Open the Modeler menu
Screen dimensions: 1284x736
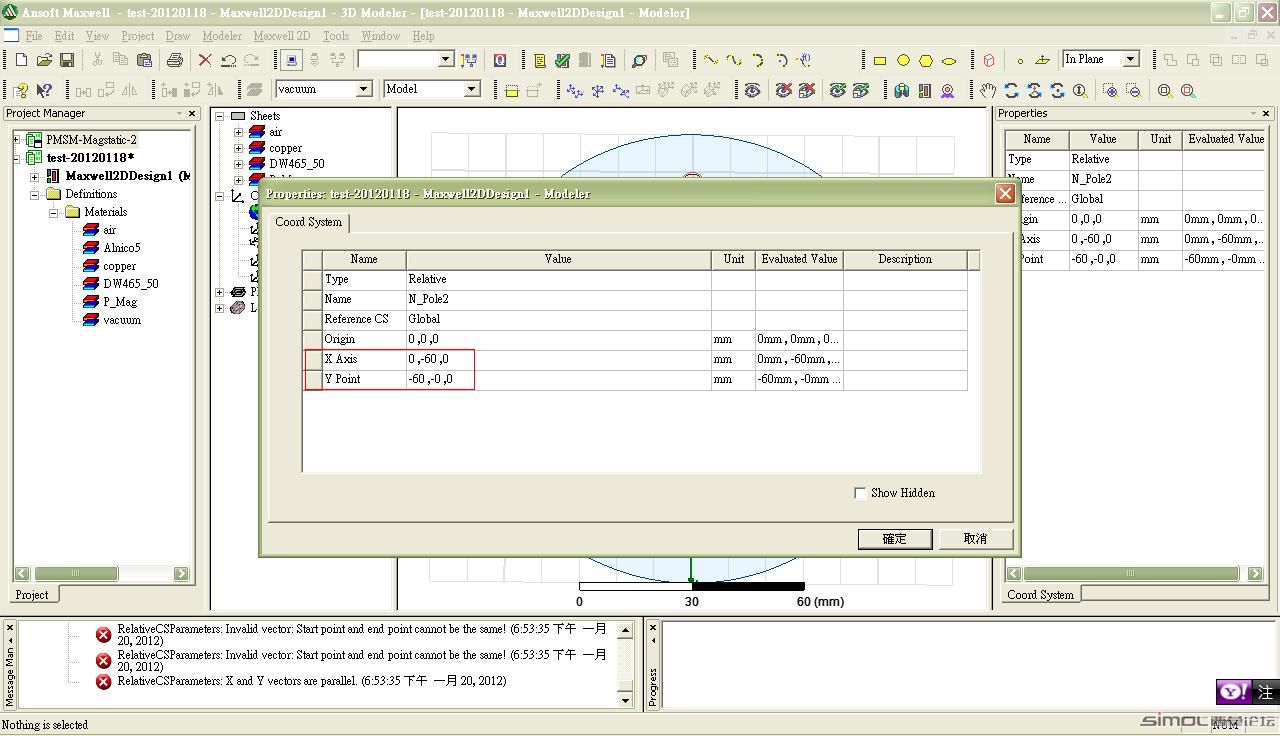(222, 36)
